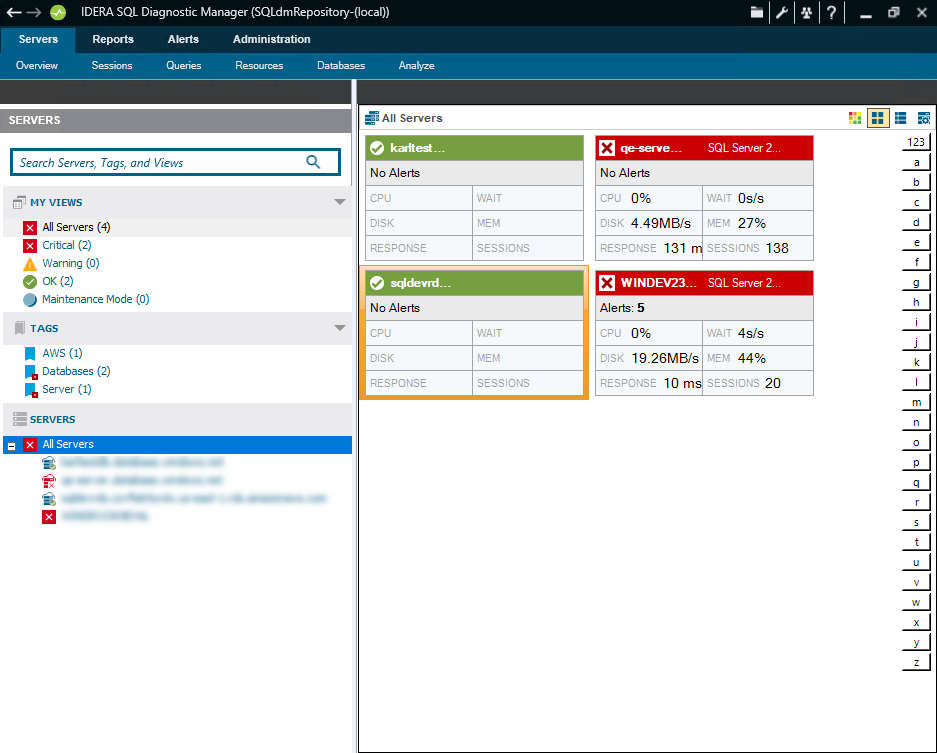Click the search magnifier icon

coord(313,162)
